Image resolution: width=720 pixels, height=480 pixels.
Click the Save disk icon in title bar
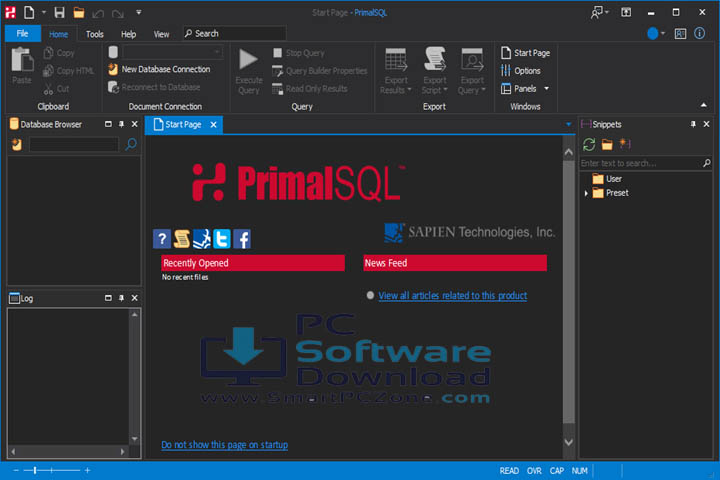(x=59, y=12)
